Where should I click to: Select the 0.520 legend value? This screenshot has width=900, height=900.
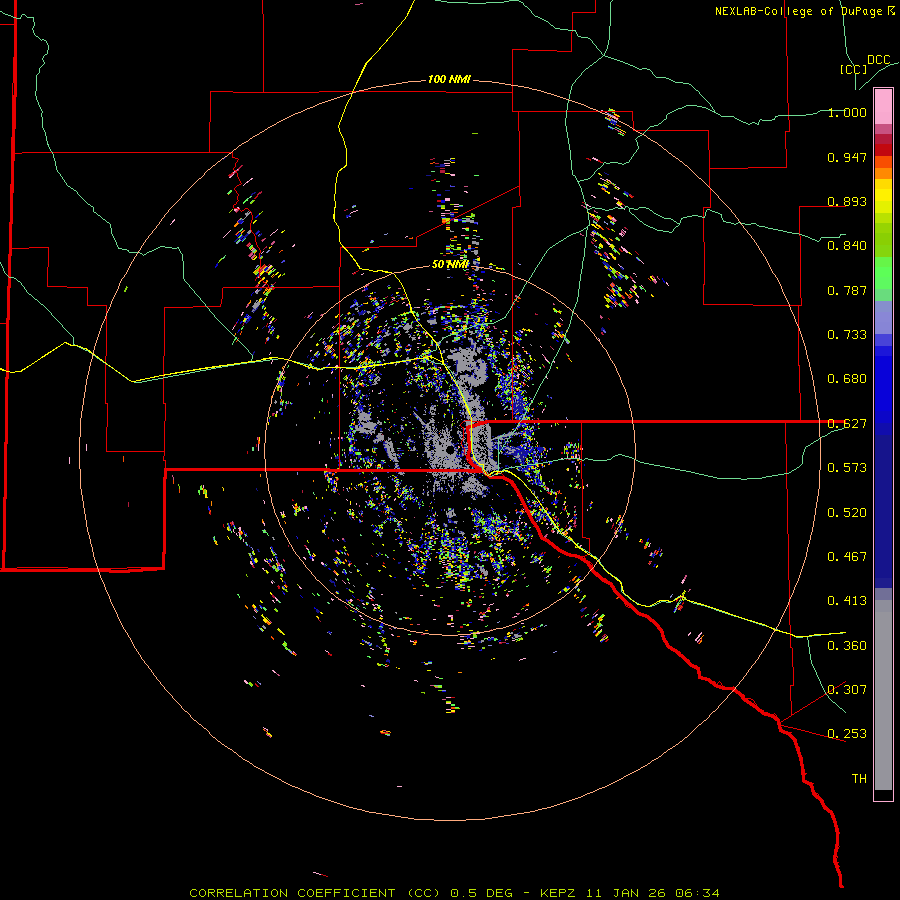[847, 513]
